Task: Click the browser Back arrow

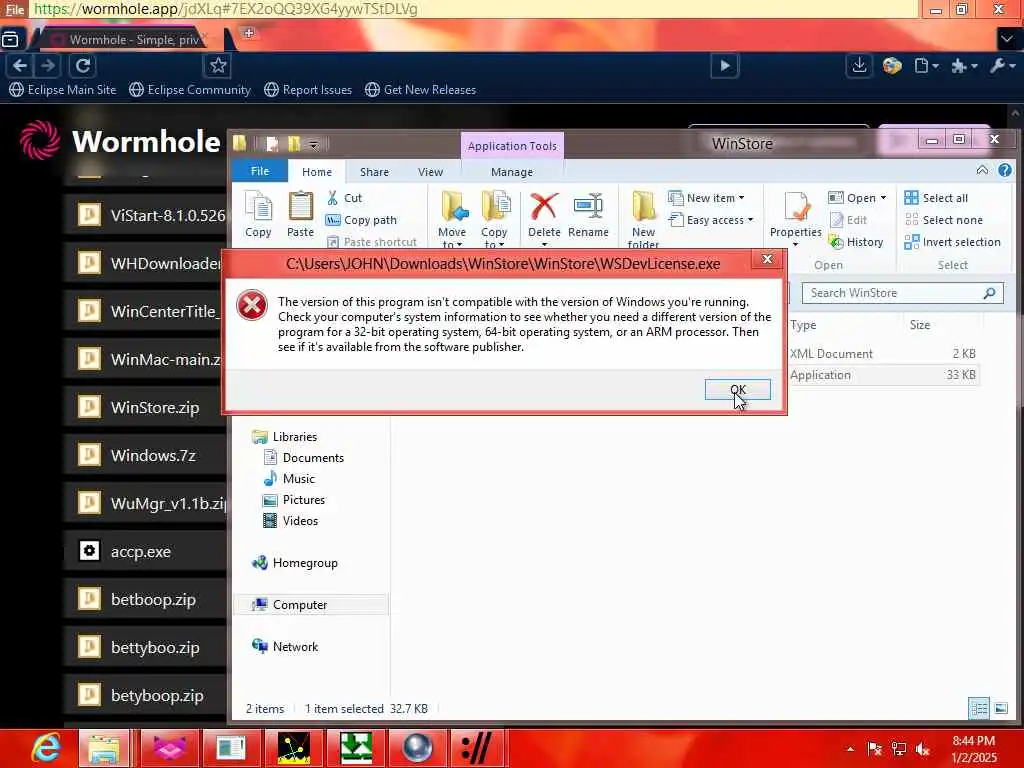Action: click(20, 65)
